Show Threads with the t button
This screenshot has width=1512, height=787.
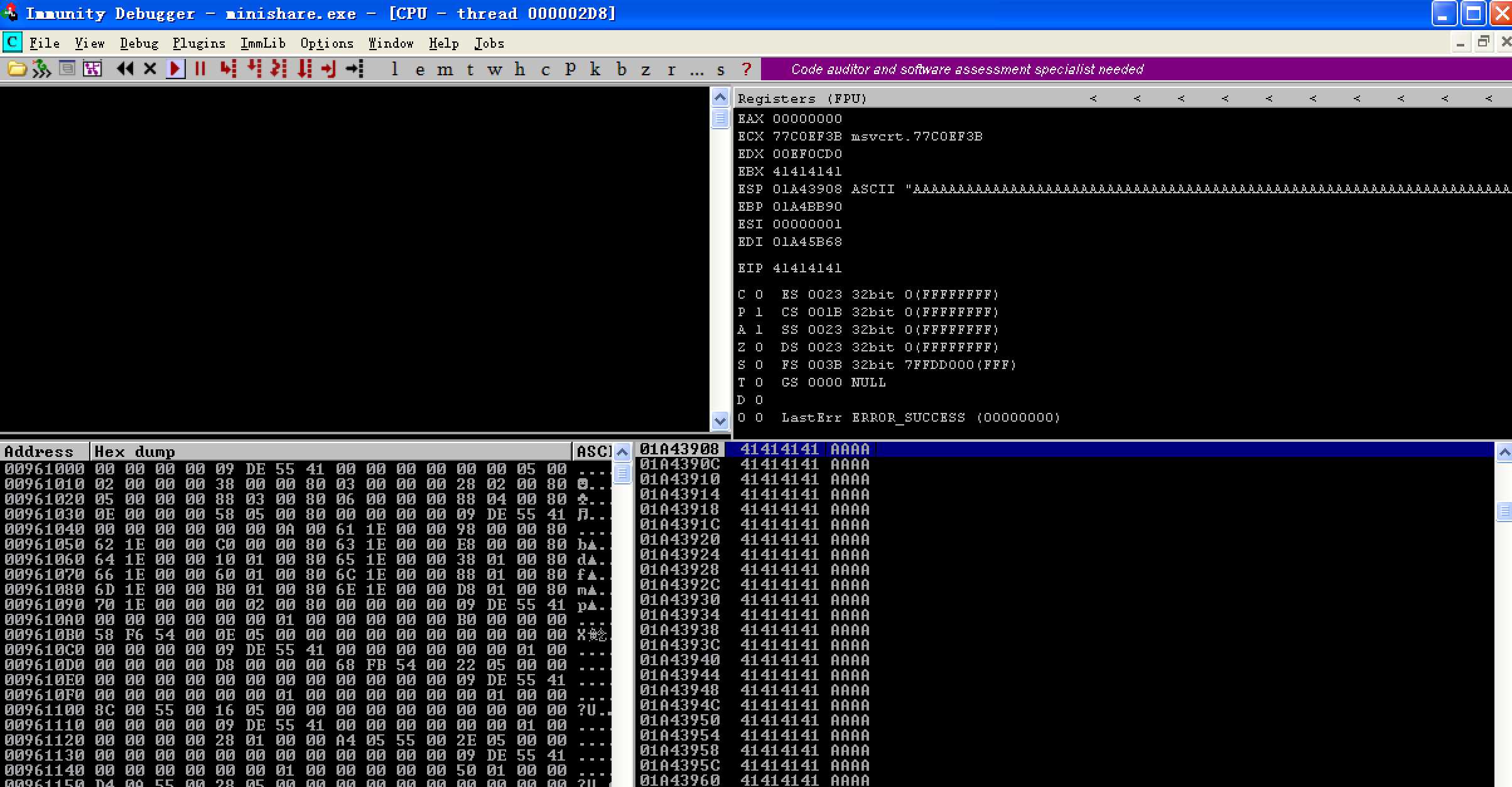470,69
